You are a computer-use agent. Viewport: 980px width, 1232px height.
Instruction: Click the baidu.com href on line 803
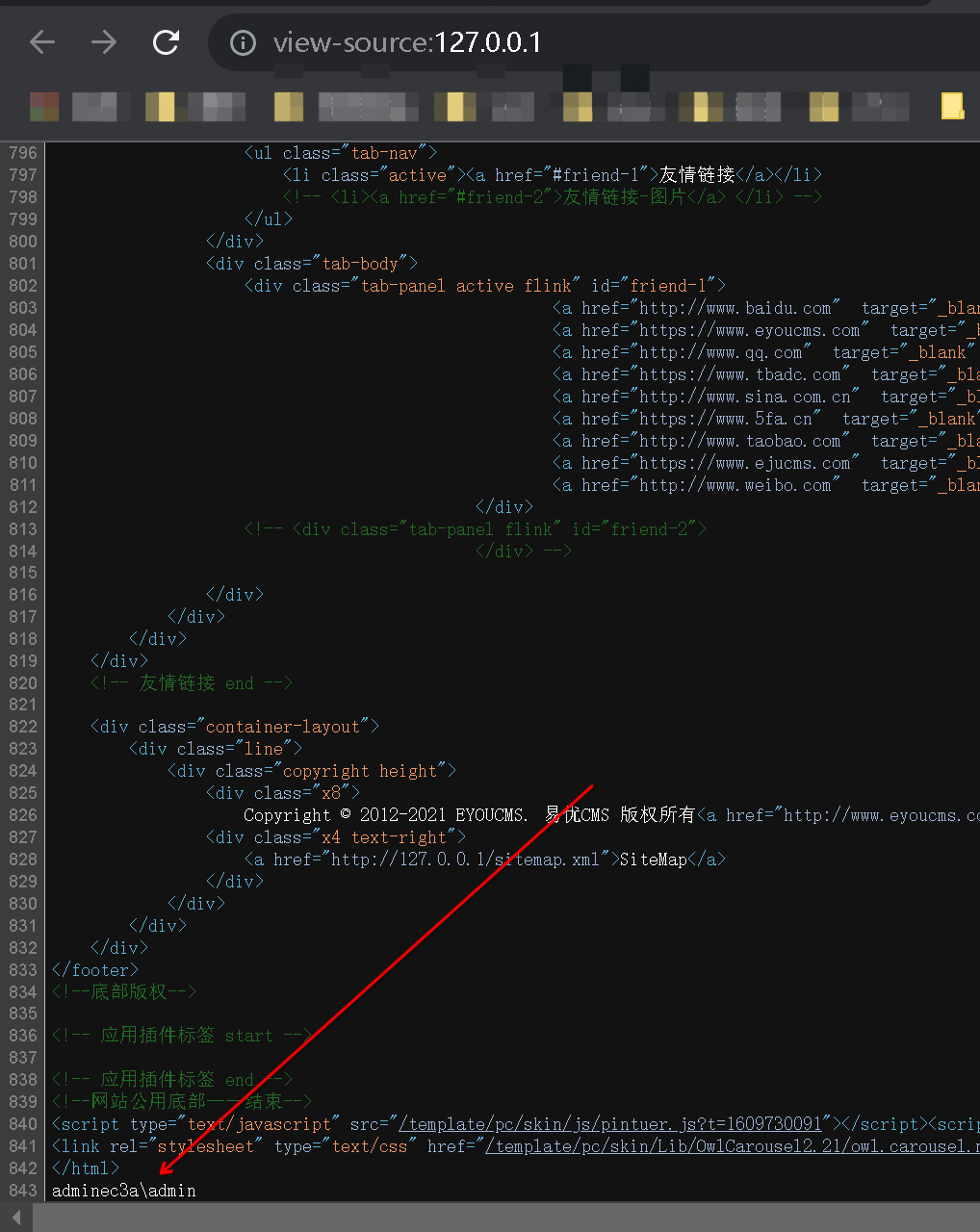coord(735,308)
